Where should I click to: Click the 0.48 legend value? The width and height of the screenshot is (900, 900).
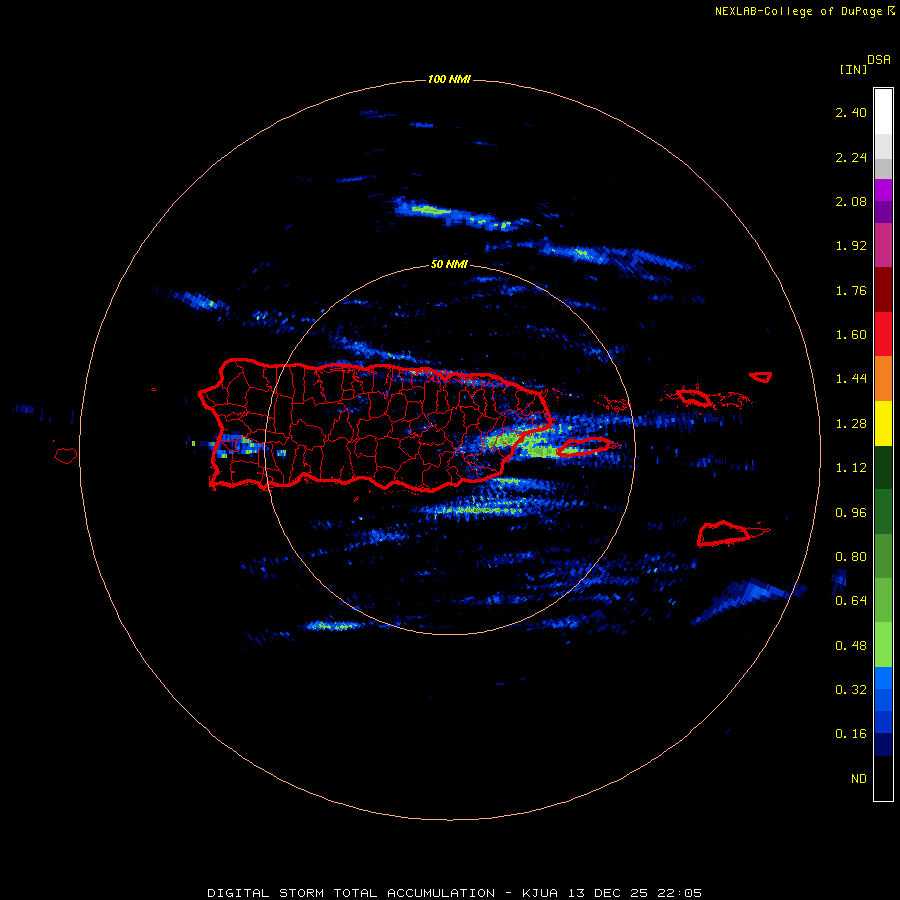(x=851, y=646)
